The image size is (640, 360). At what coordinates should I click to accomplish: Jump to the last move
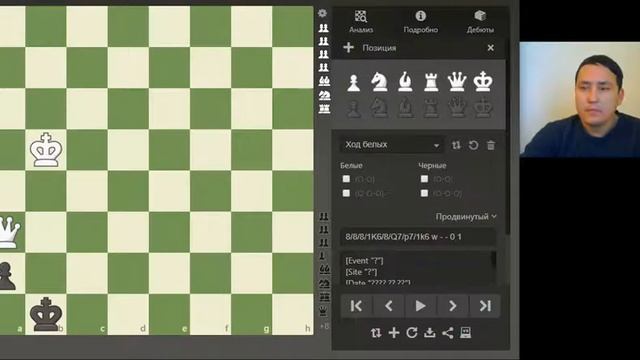[484, 306]
